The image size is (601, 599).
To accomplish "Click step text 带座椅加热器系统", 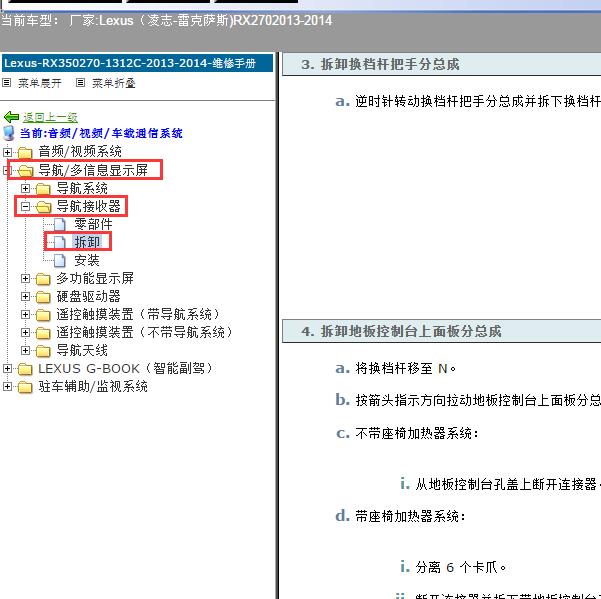I will pos(410,516).
